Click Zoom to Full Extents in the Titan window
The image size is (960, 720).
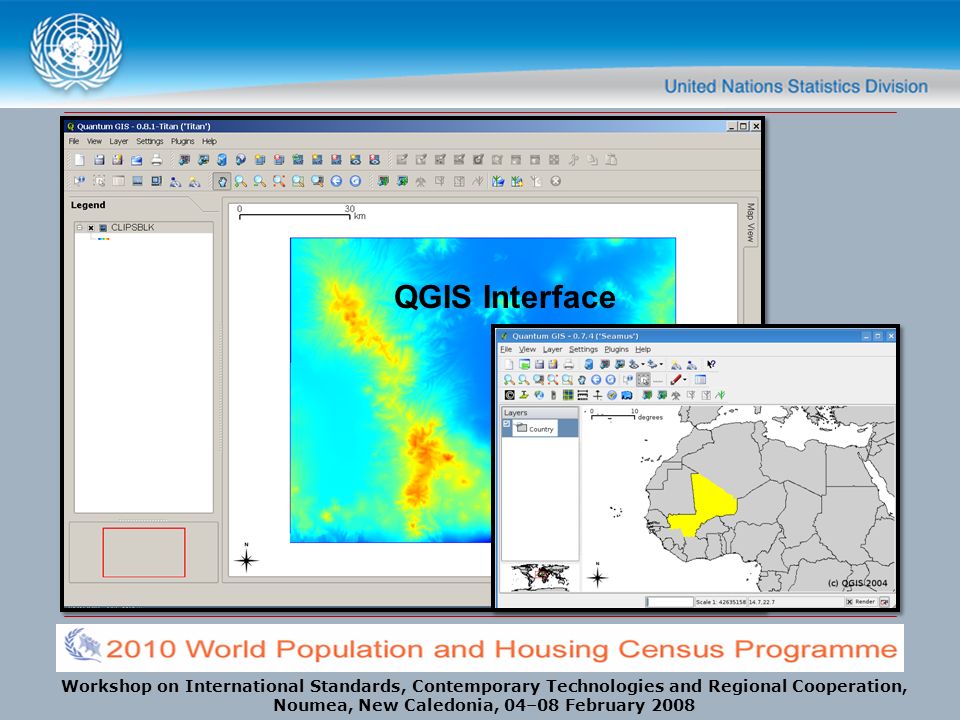pyautogui.click(x=279, y=181)
